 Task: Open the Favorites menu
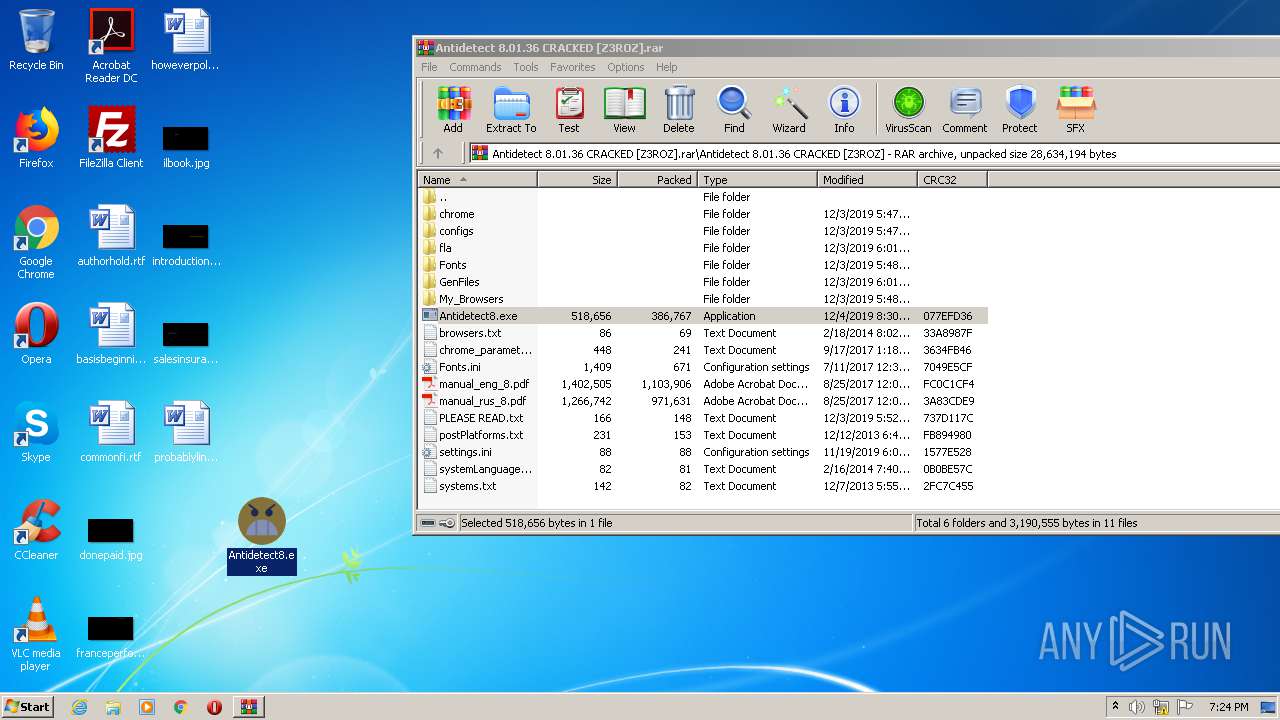(x=573, y=67)
